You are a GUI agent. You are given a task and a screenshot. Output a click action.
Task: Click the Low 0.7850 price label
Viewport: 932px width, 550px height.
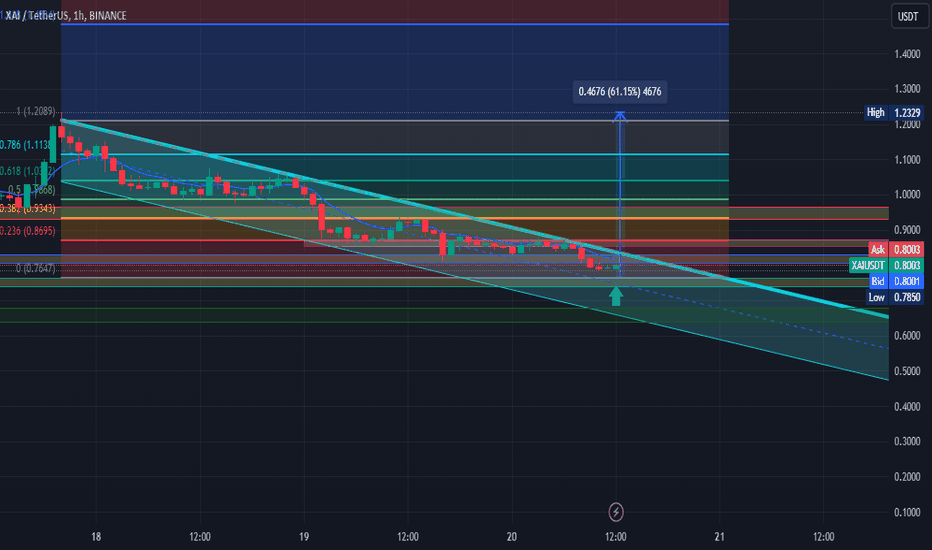coord(895,297)
